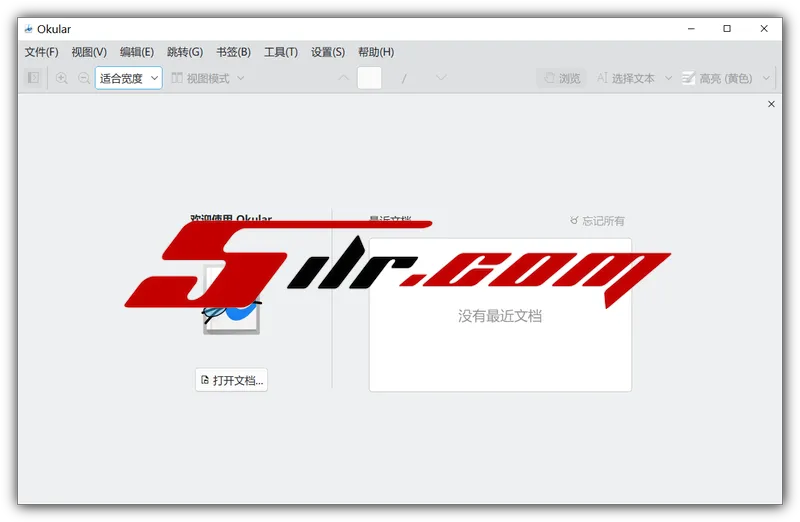Screen dimensions: 800x522
Task: Select the 选择文本 text selection tool
Action: (626, 78)
